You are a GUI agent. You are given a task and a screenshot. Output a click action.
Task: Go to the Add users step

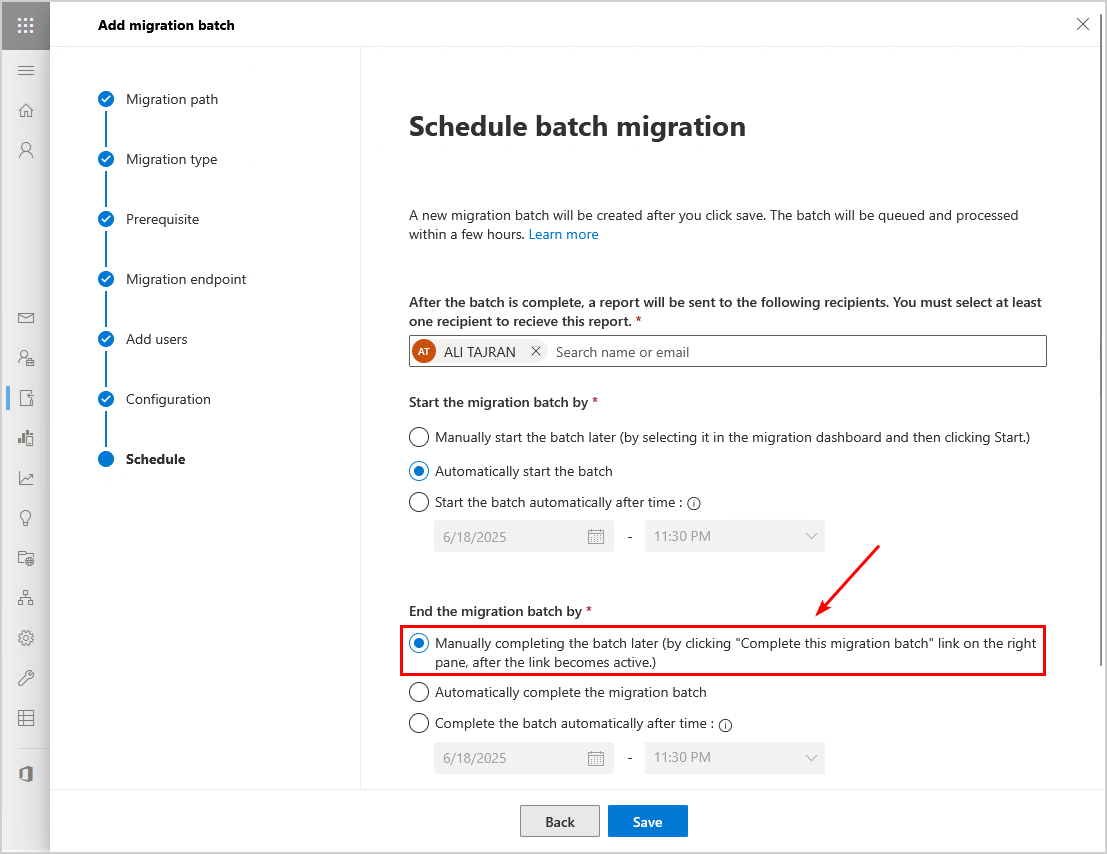pyautogui.click(x=157, y=339)
